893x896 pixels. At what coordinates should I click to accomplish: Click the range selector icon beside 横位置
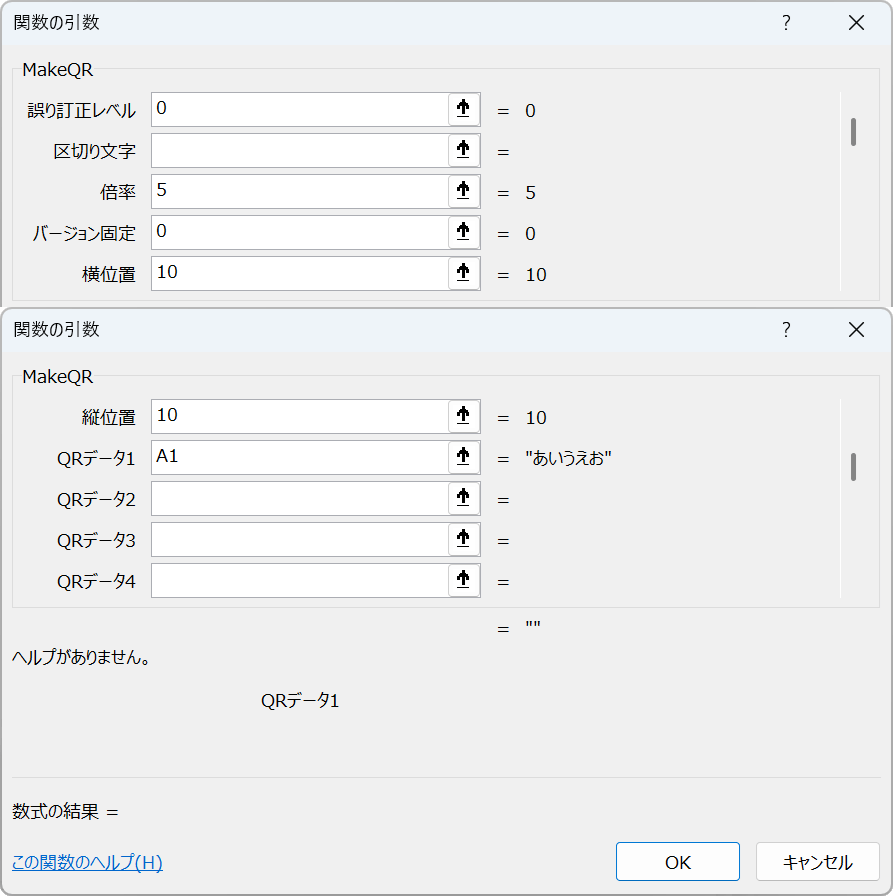(x=462, y=273)
